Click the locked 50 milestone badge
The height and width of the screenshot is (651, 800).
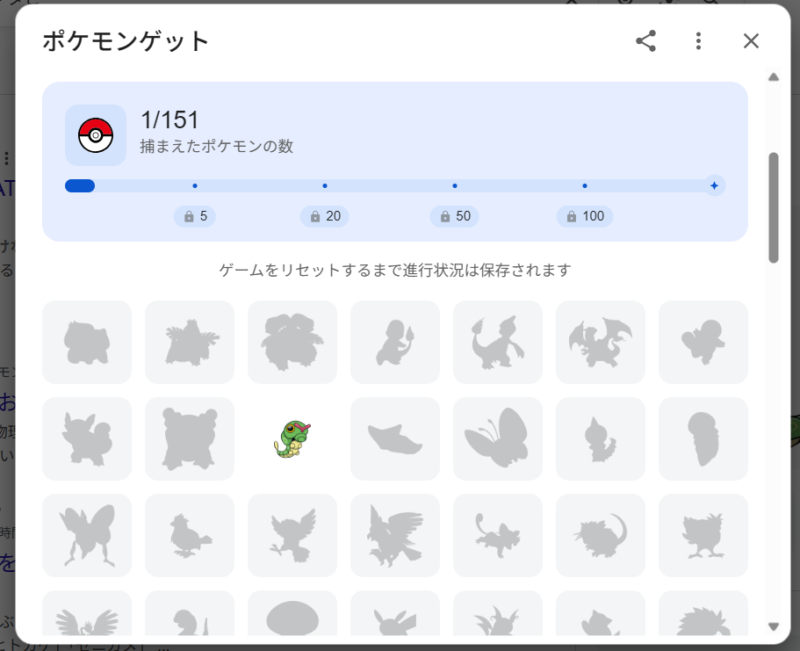(454, 216)
